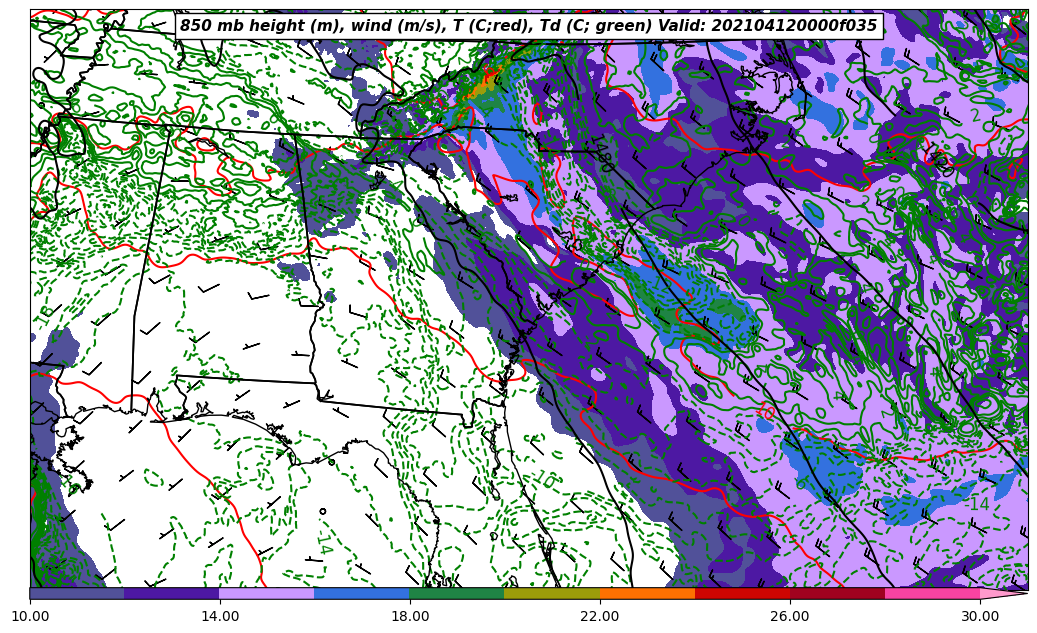Click the pink 28–30 colorbar segment
This screenshot has width=1037, height=633.
click(x=932, y=593)
